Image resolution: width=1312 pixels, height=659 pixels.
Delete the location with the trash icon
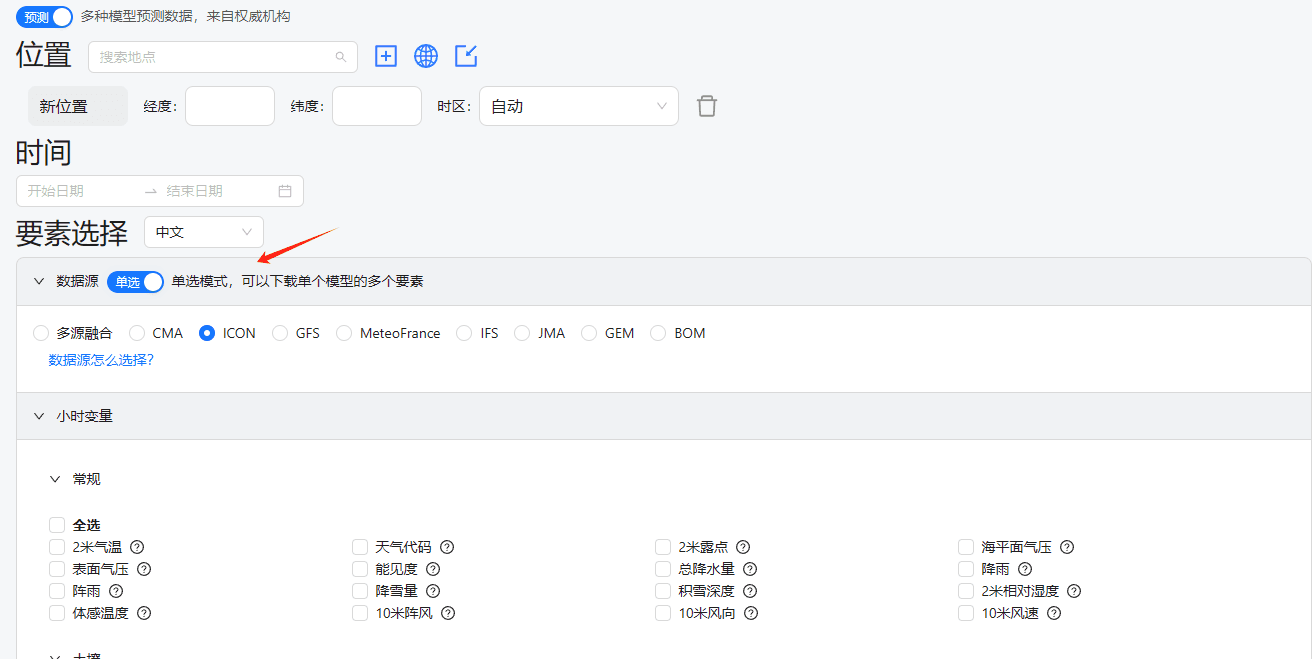click(707, 106)
